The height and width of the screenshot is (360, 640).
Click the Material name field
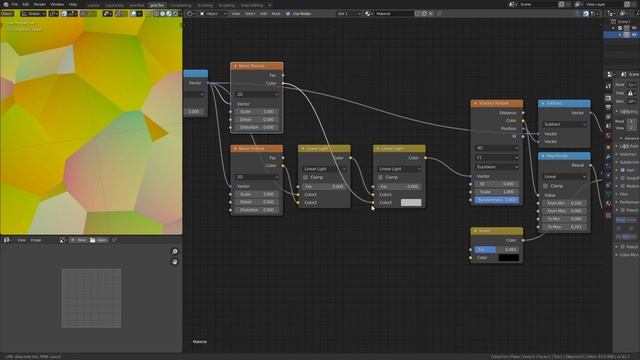coord(393,13)
